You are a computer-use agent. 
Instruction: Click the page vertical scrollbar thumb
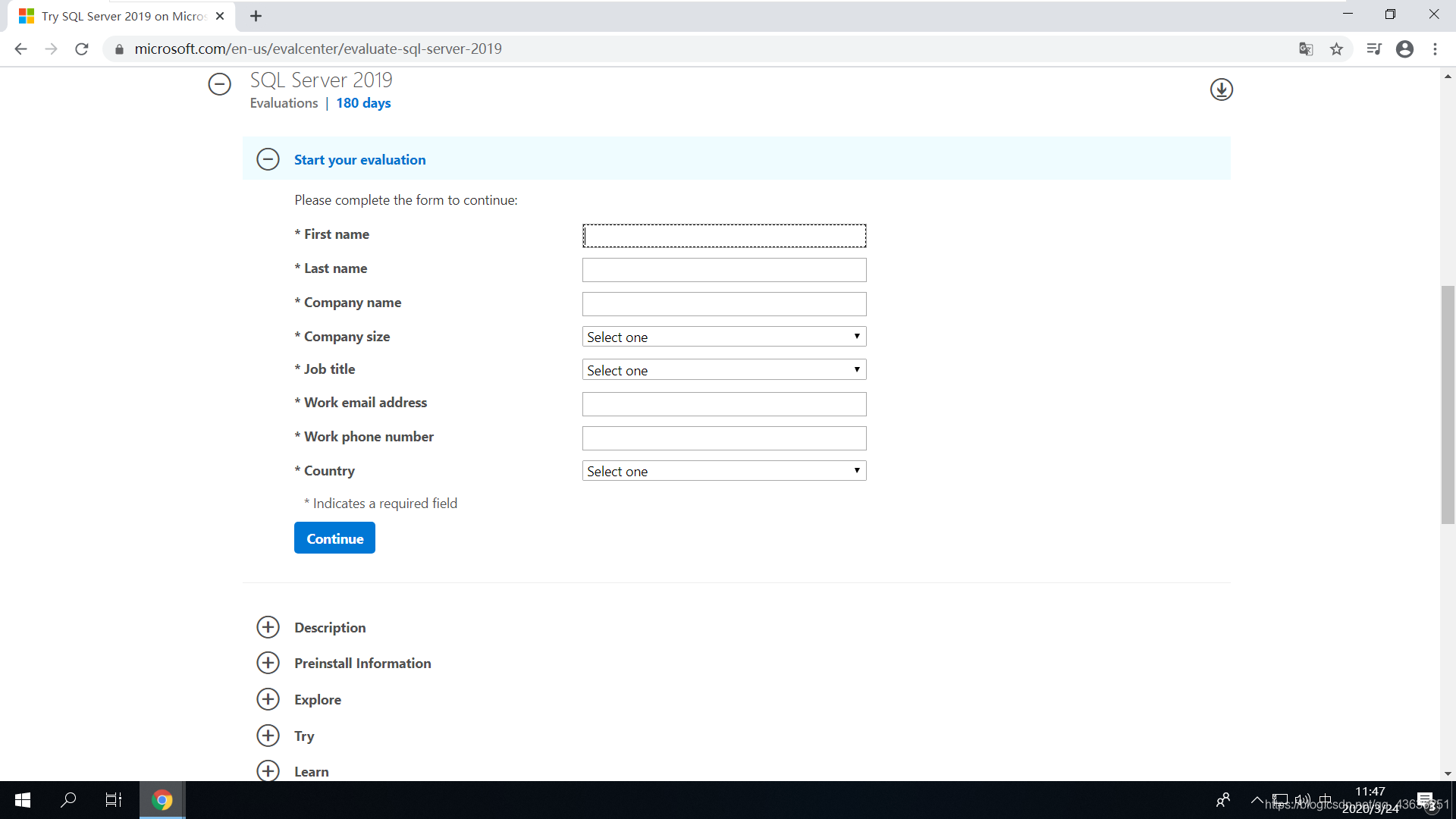coord(1448,405)
